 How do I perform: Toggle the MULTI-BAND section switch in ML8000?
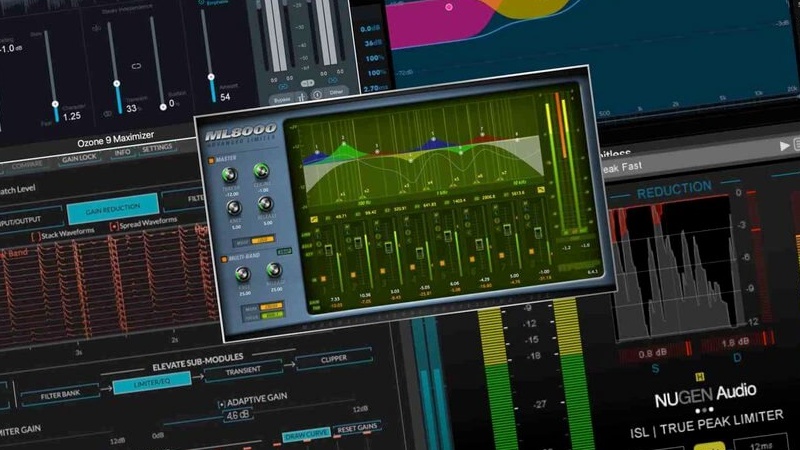coord(223,260)
